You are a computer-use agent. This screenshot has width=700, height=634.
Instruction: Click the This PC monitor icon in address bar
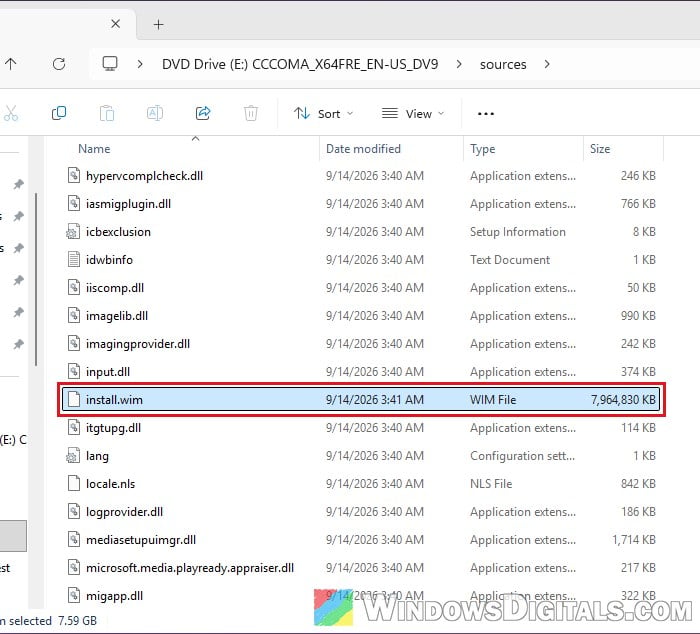pyautogui.click(x=110, y=64)
